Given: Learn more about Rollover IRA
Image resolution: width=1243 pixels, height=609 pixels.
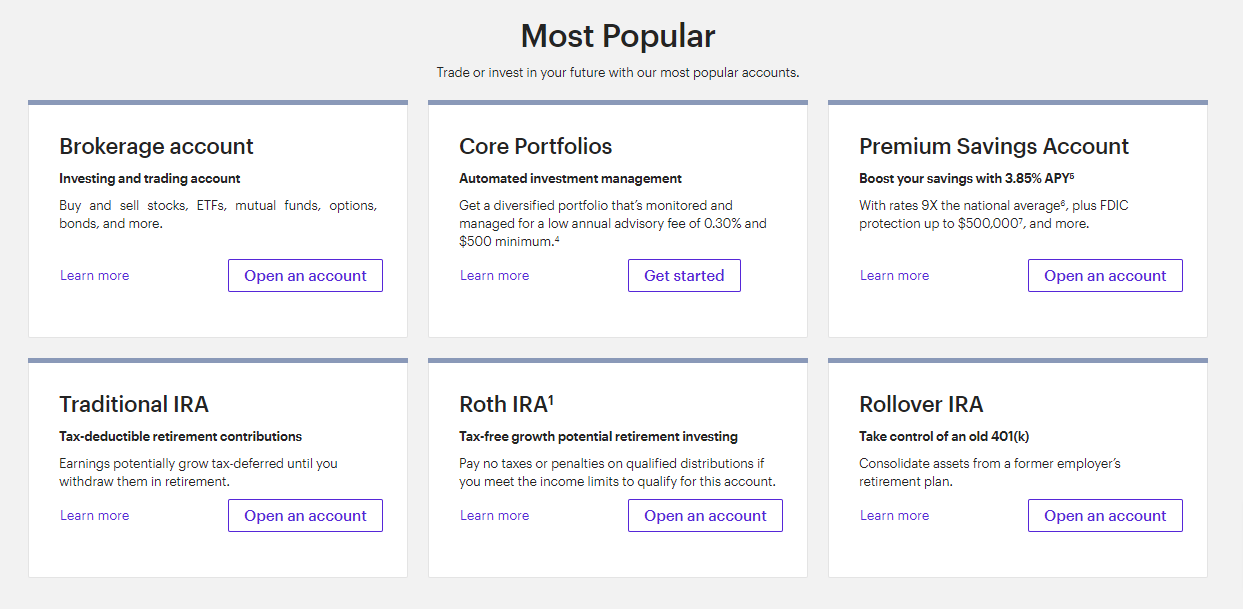Looking at the screenshot, I should click(895, 516).
